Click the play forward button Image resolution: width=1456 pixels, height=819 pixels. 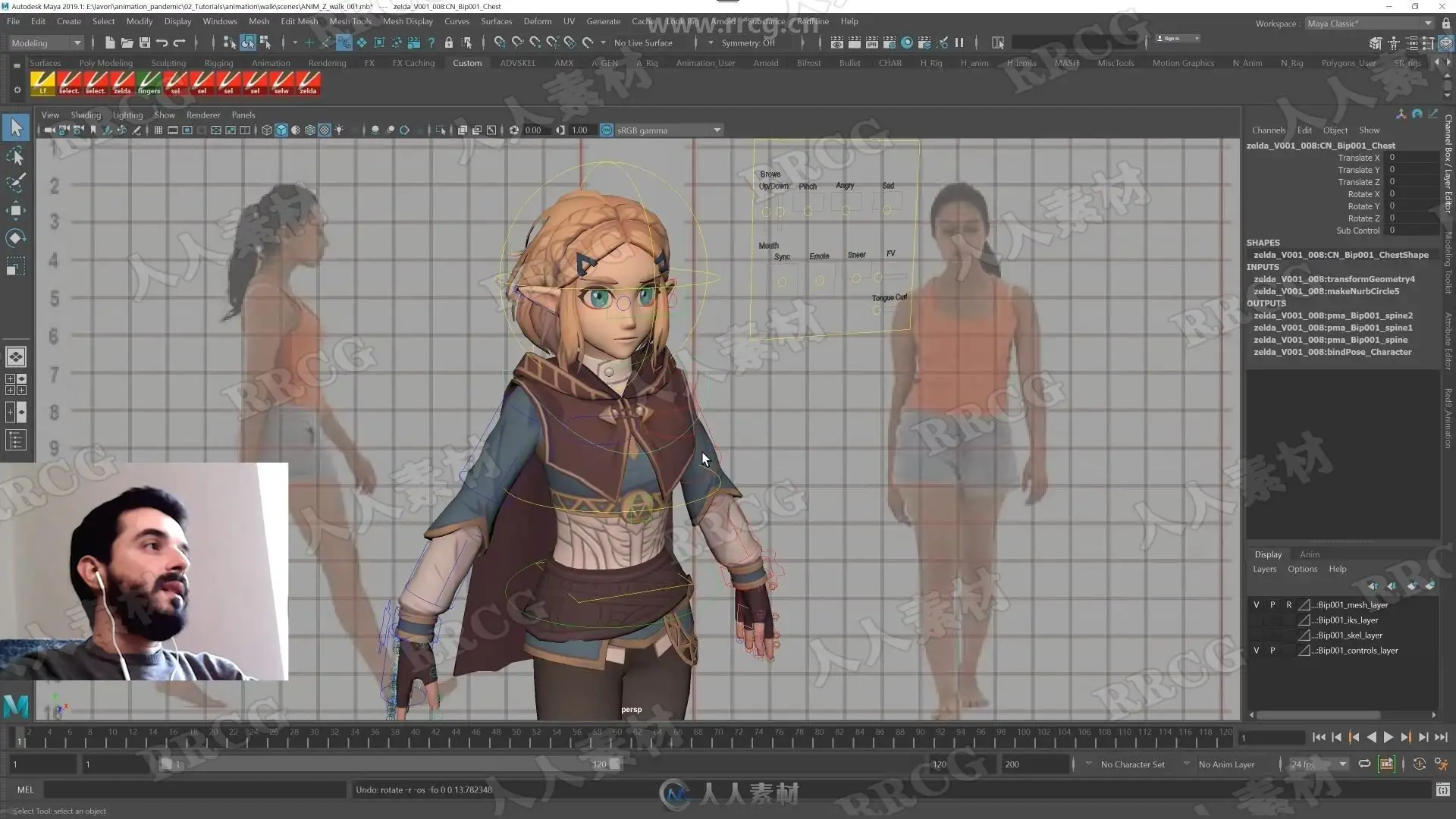1389,737
